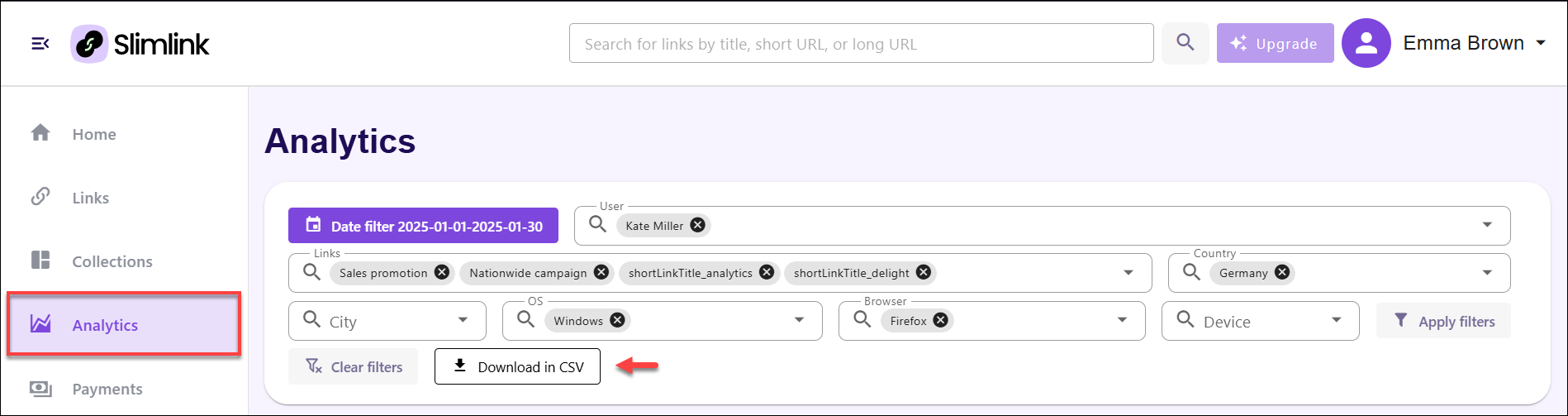The width and height of the screenshot is (1568, 416).
Task: Remove the Germany country chip
Action: [1282, 272]
